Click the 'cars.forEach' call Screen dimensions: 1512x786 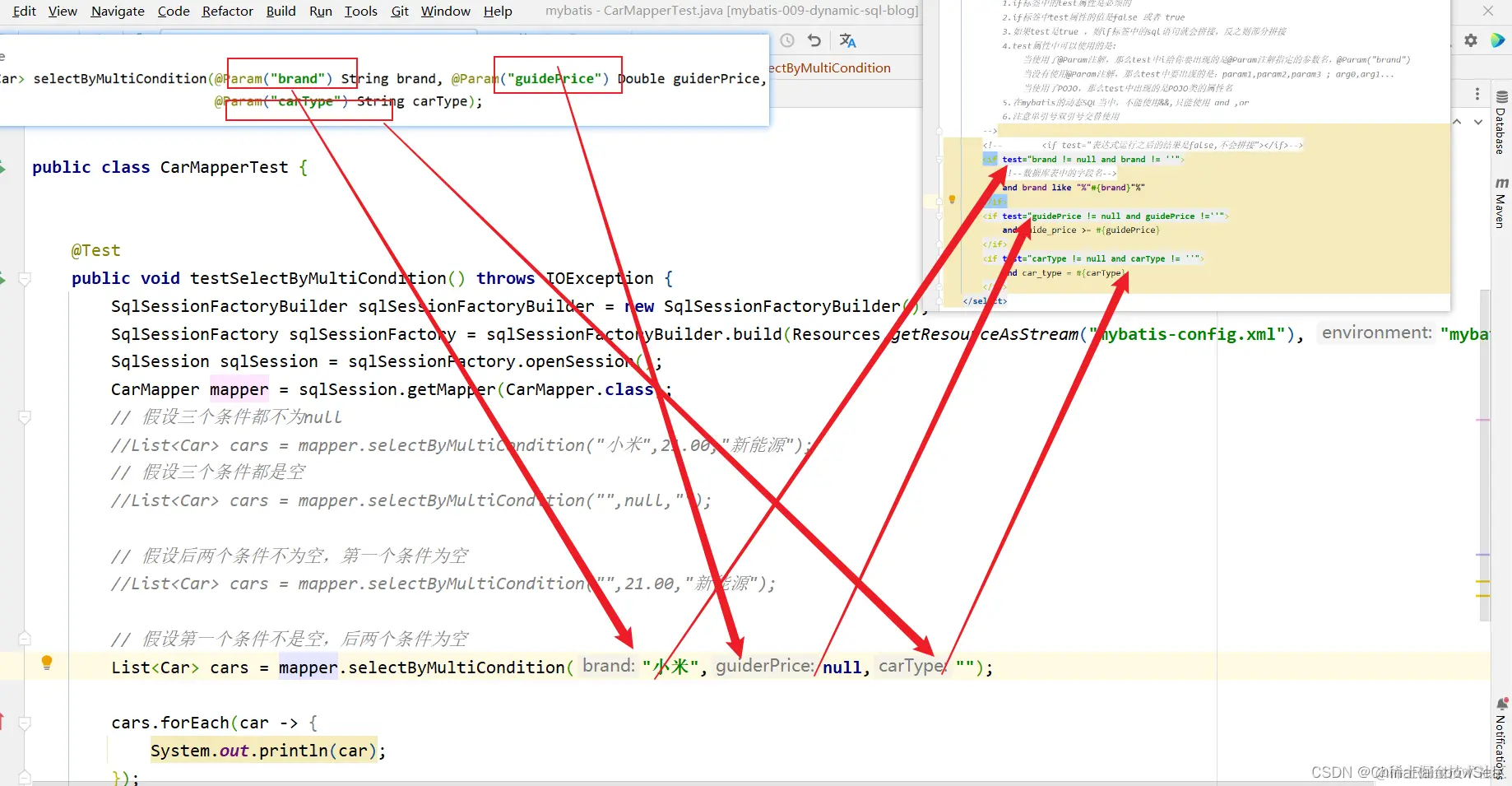[x=170, y=723]
